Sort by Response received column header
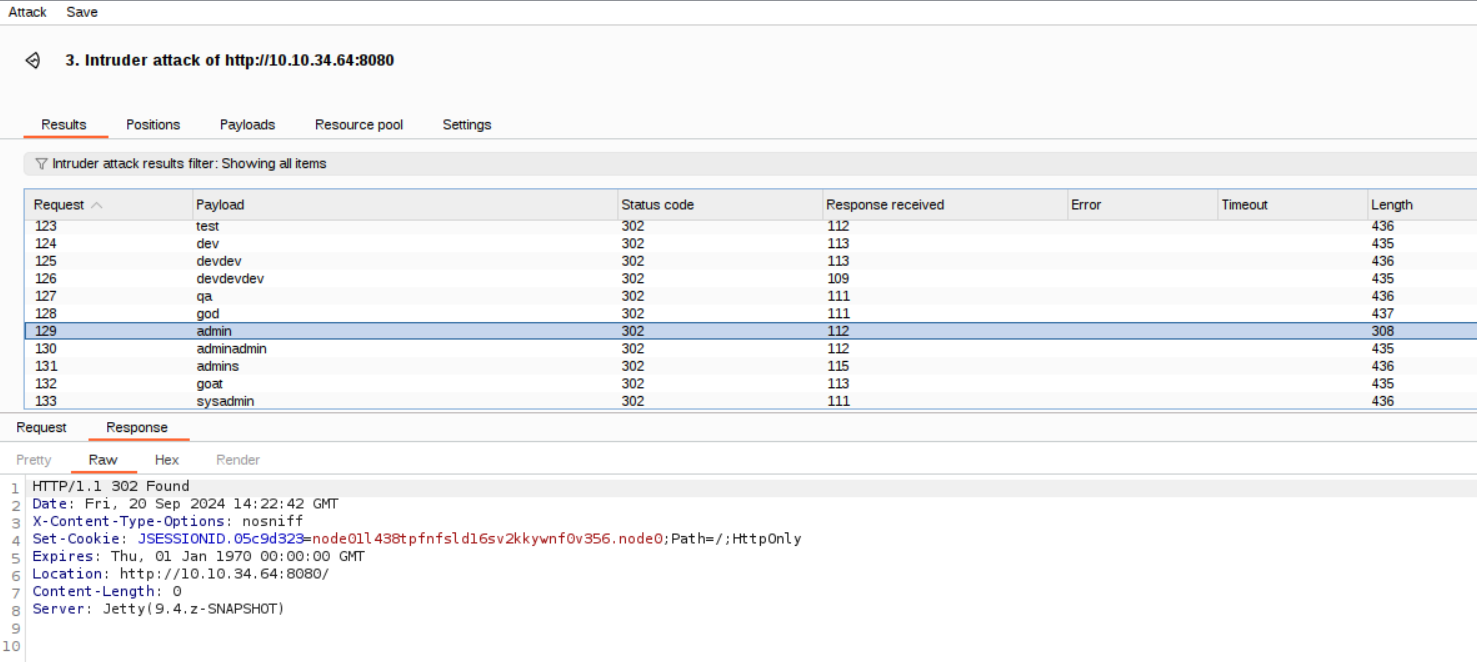1477x662 pixels. [884, 205]
